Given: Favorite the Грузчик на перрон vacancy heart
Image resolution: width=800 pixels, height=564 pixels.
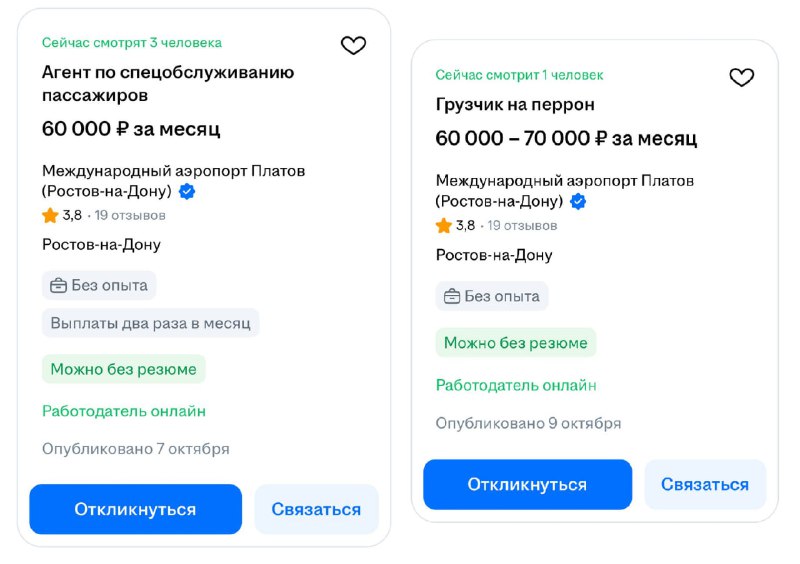Looking at the screenshot, I should (741, 77).
